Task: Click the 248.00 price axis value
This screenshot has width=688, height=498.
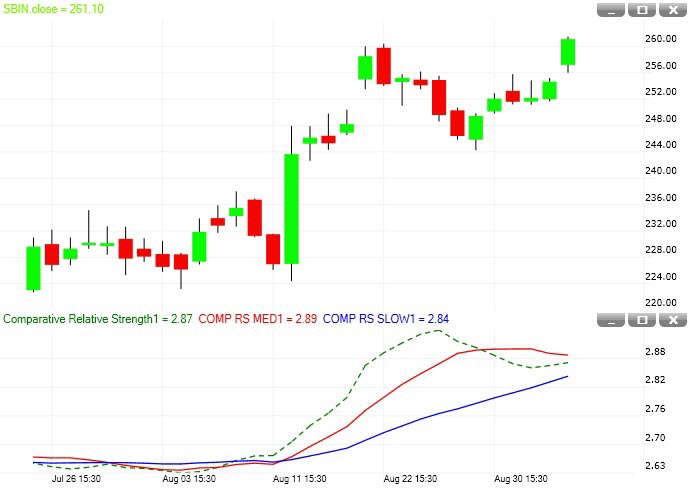Action: point(660,118)
